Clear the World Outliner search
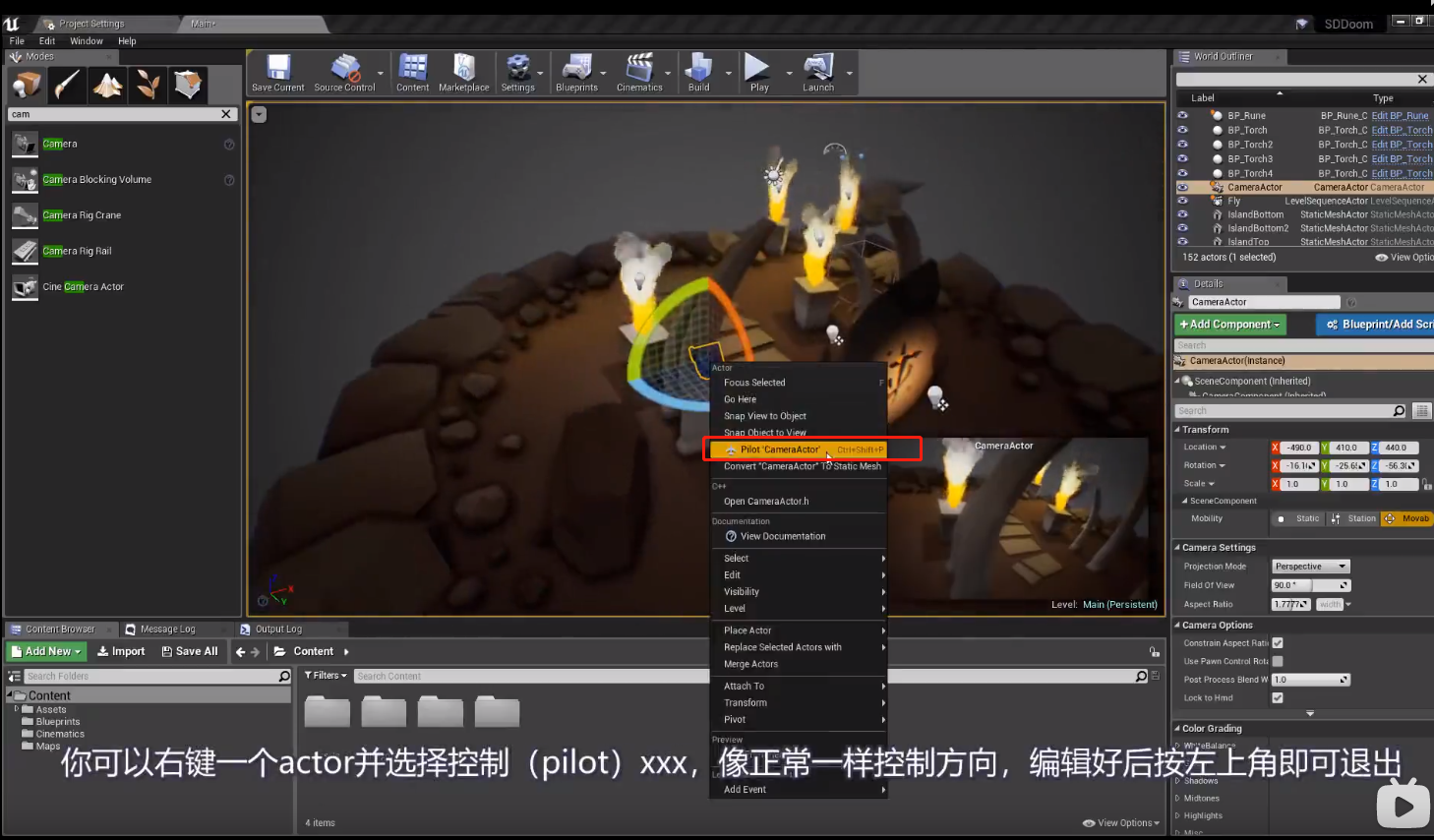 tap(1422, 79)
